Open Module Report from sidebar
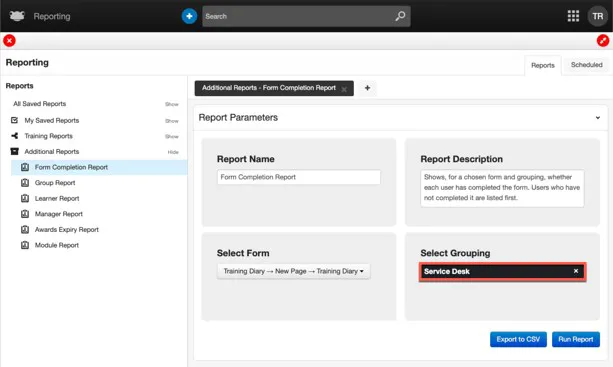 pos(57,245)
